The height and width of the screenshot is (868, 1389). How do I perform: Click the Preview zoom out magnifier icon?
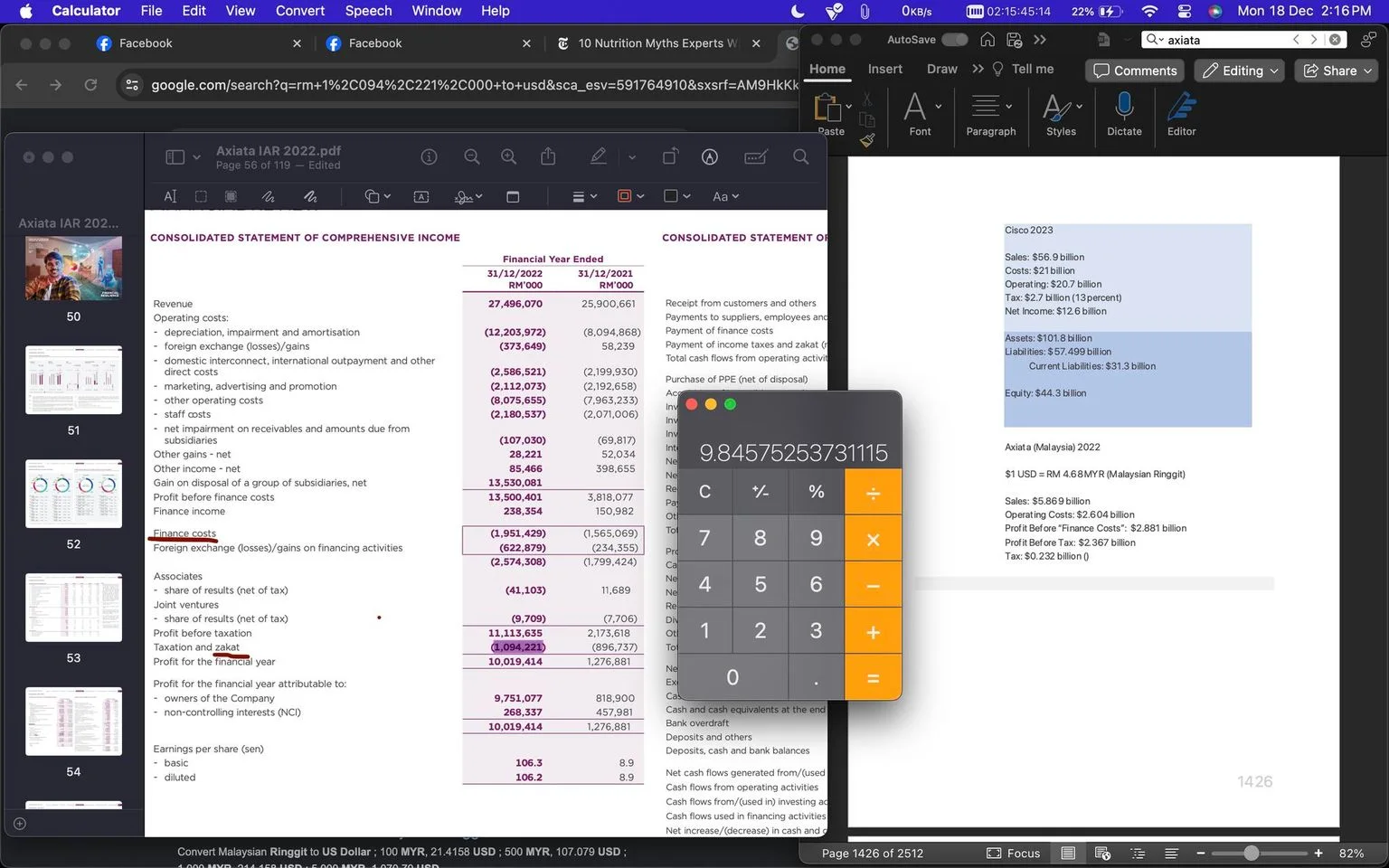[x=472, y=157]
